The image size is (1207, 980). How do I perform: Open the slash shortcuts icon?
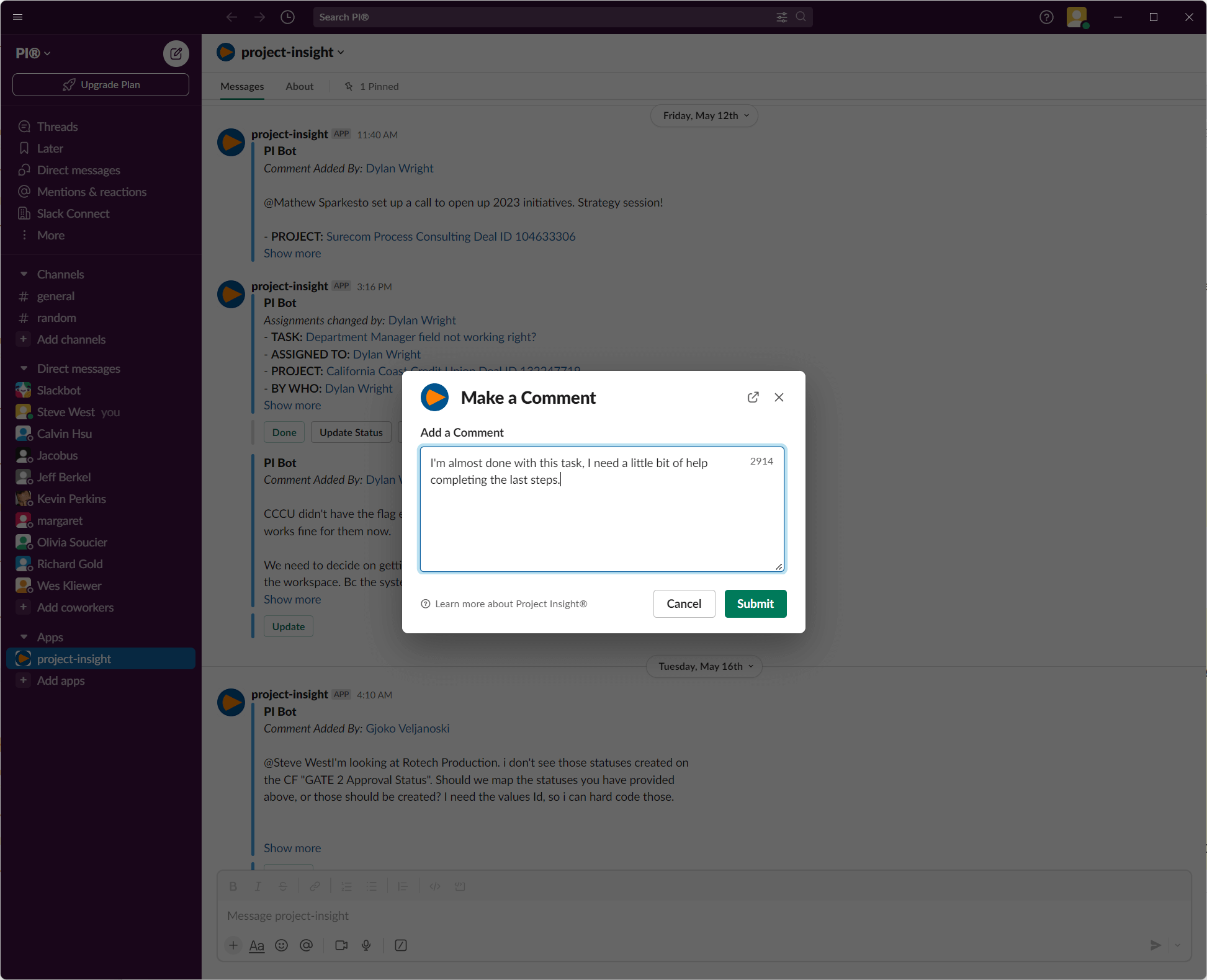(x=401, y=945)
